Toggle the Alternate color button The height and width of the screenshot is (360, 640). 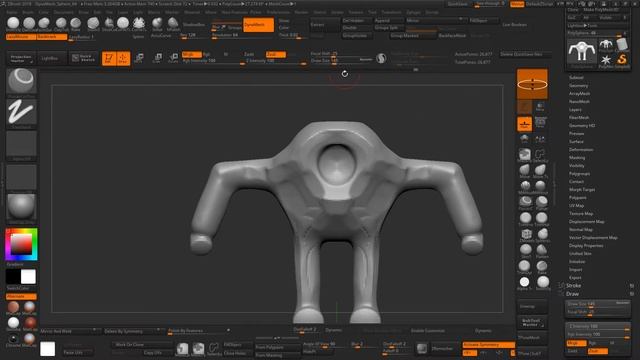21,297
